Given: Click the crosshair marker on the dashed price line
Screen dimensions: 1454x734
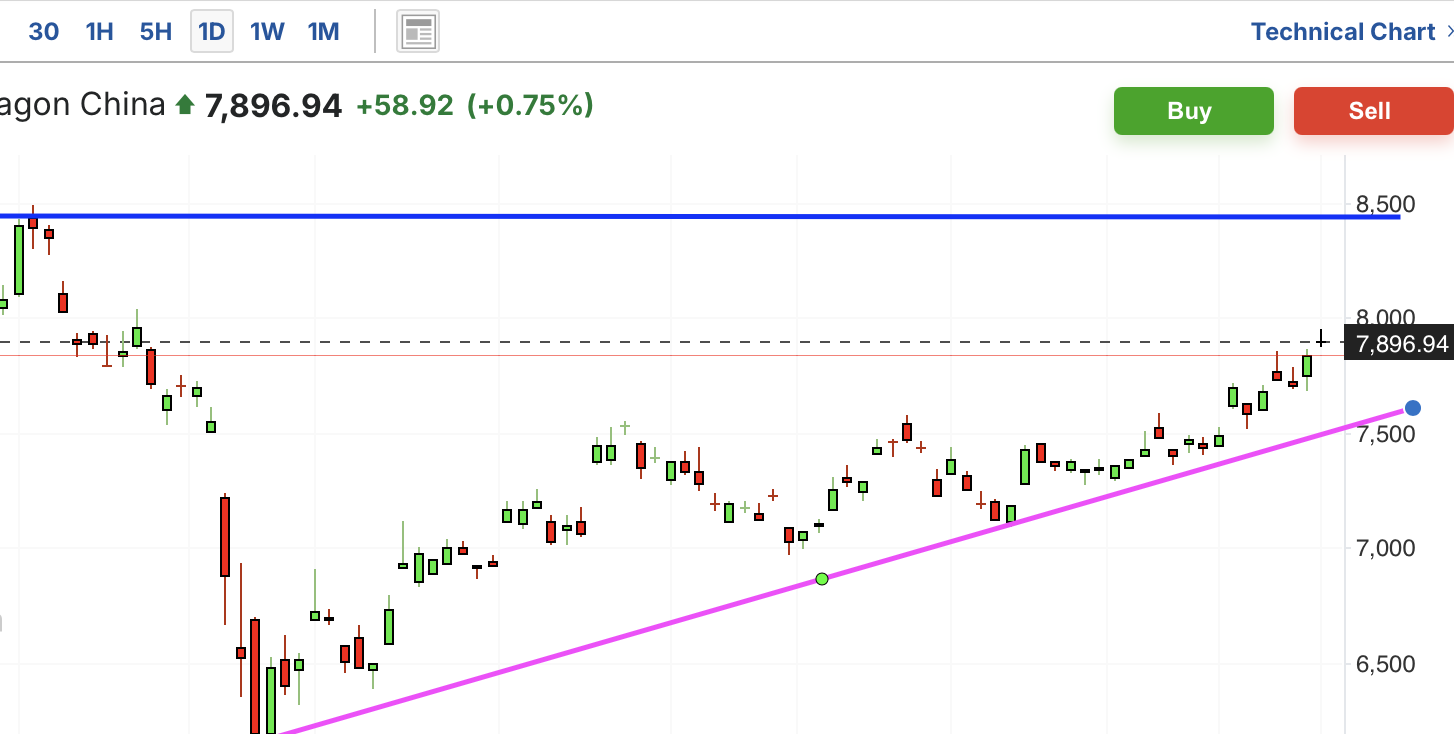Looking at the screenshot, I should pyautogui.click(x=1322, y=341).
